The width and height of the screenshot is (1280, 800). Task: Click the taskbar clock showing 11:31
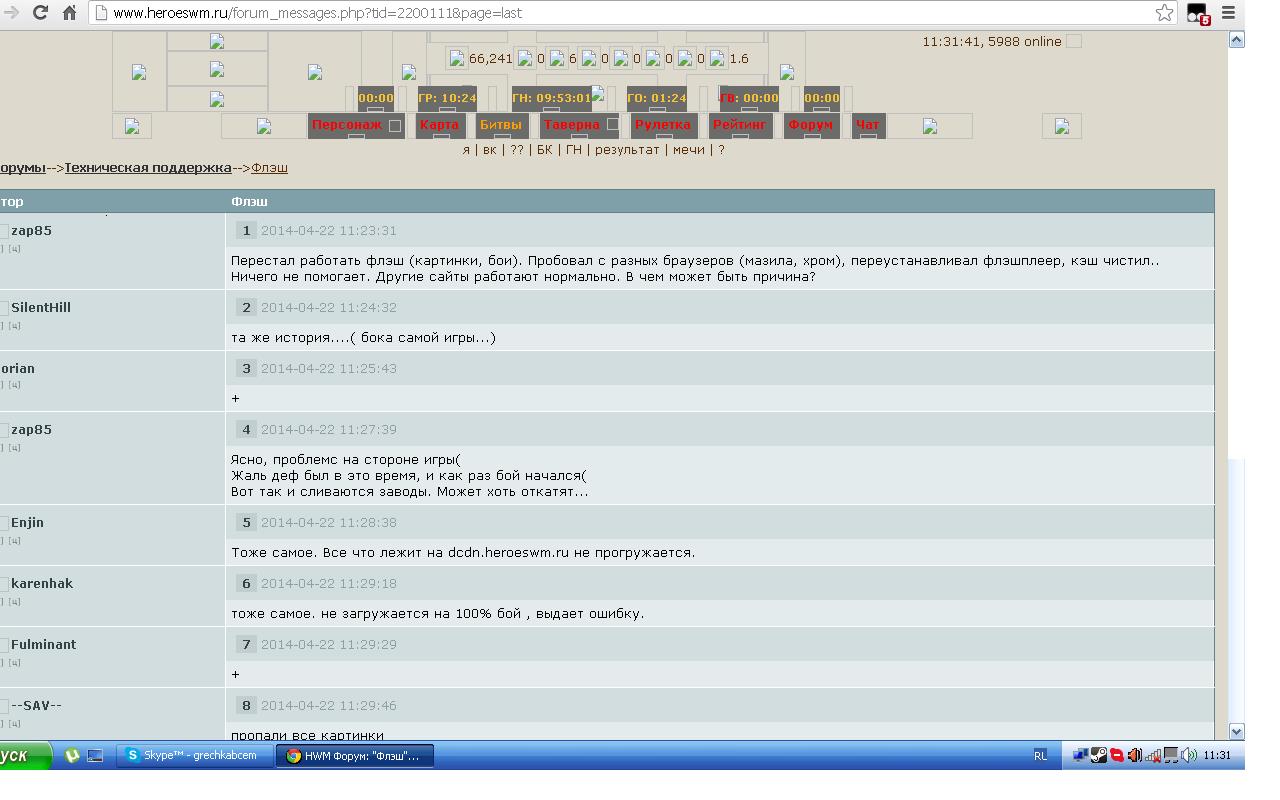click(x=1217, y=756)
